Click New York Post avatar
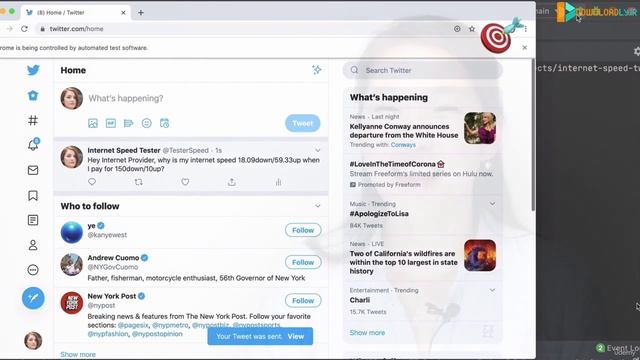The height and width of the screenshot is (360, 640). [72, 302]
